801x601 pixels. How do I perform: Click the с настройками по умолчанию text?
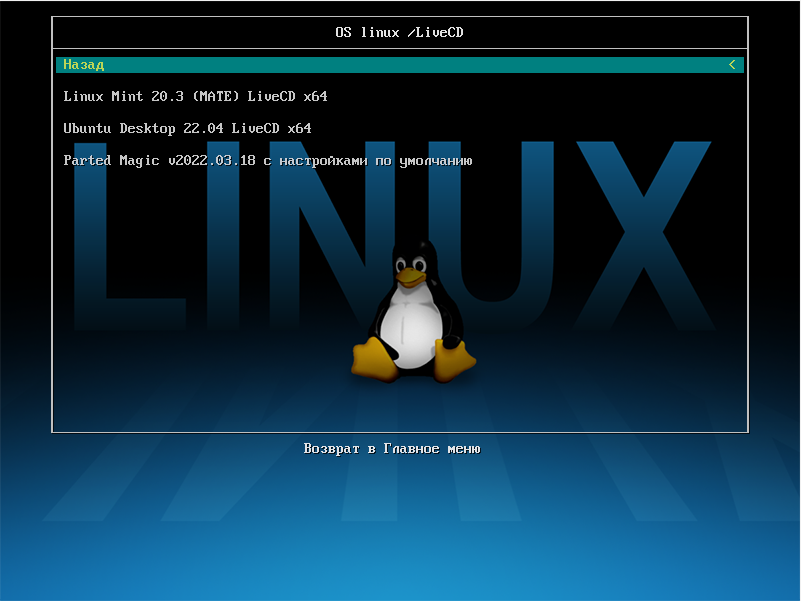pyautogui.click(x=372, y=161)
